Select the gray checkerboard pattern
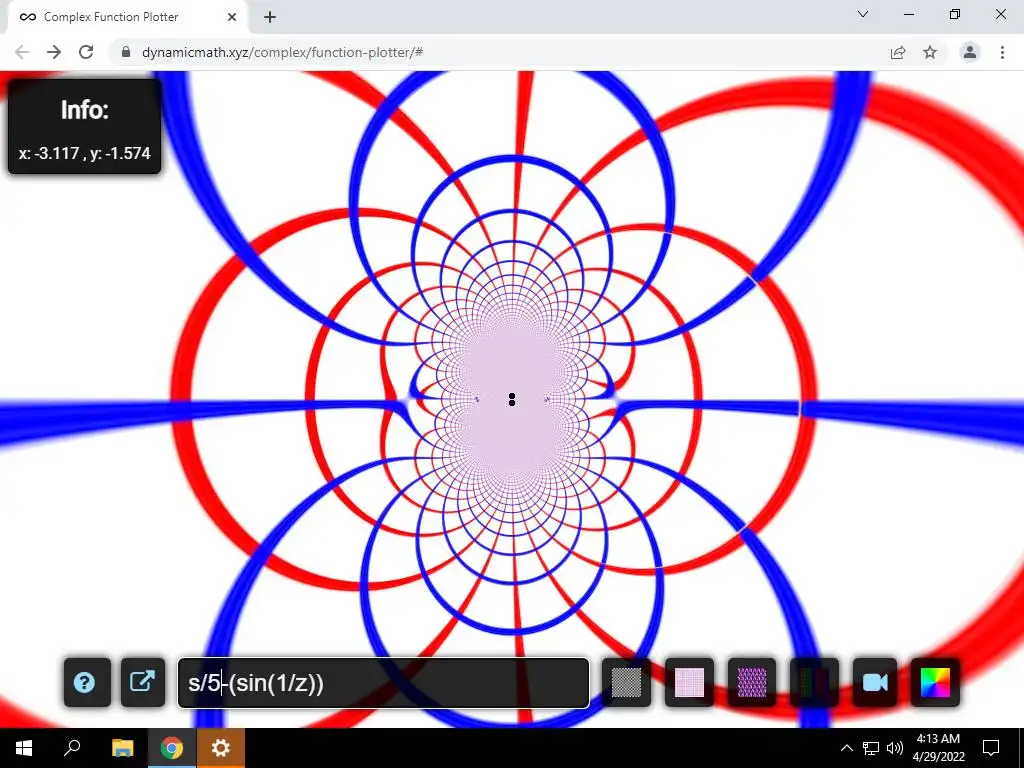Screen dimensions: 1024x768 tap(626, 682)
